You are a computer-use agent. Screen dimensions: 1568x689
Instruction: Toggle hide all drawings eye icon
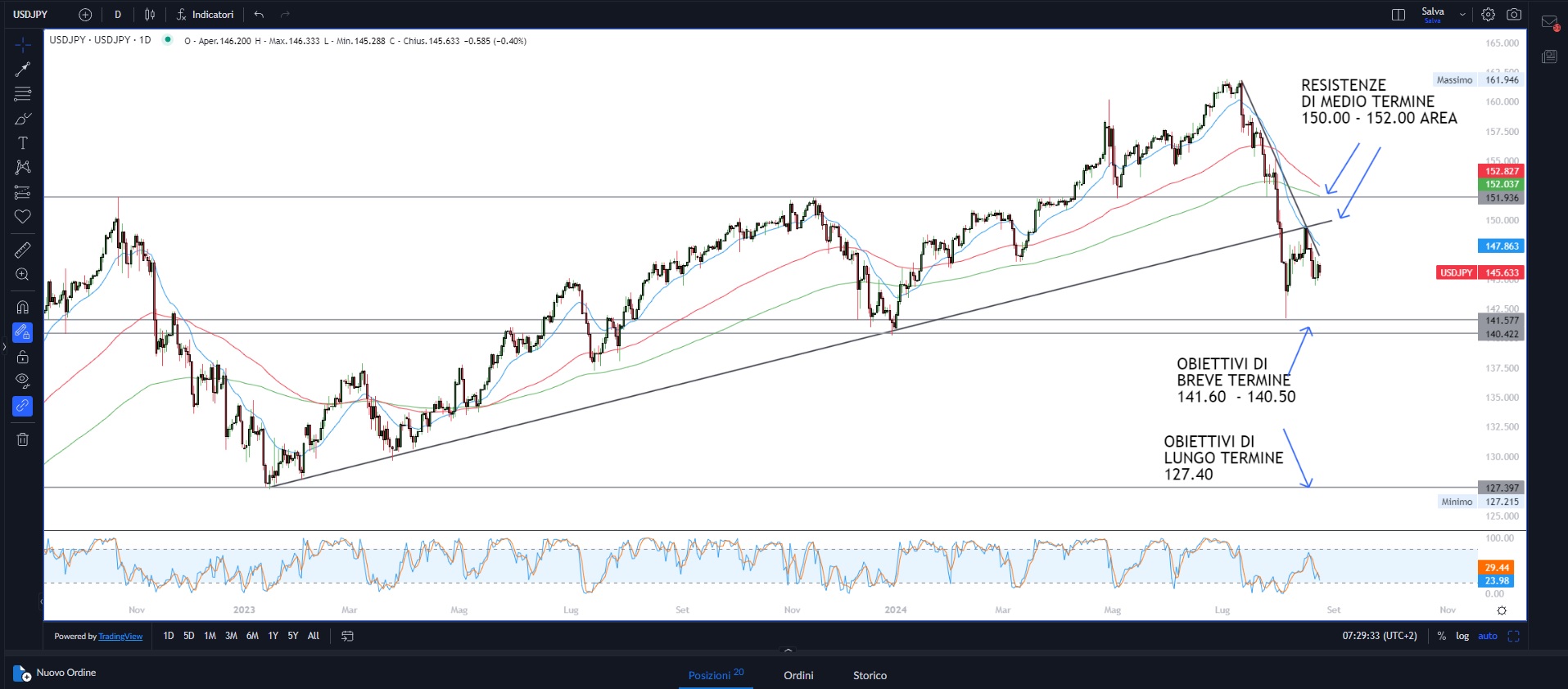pos(23,380)
